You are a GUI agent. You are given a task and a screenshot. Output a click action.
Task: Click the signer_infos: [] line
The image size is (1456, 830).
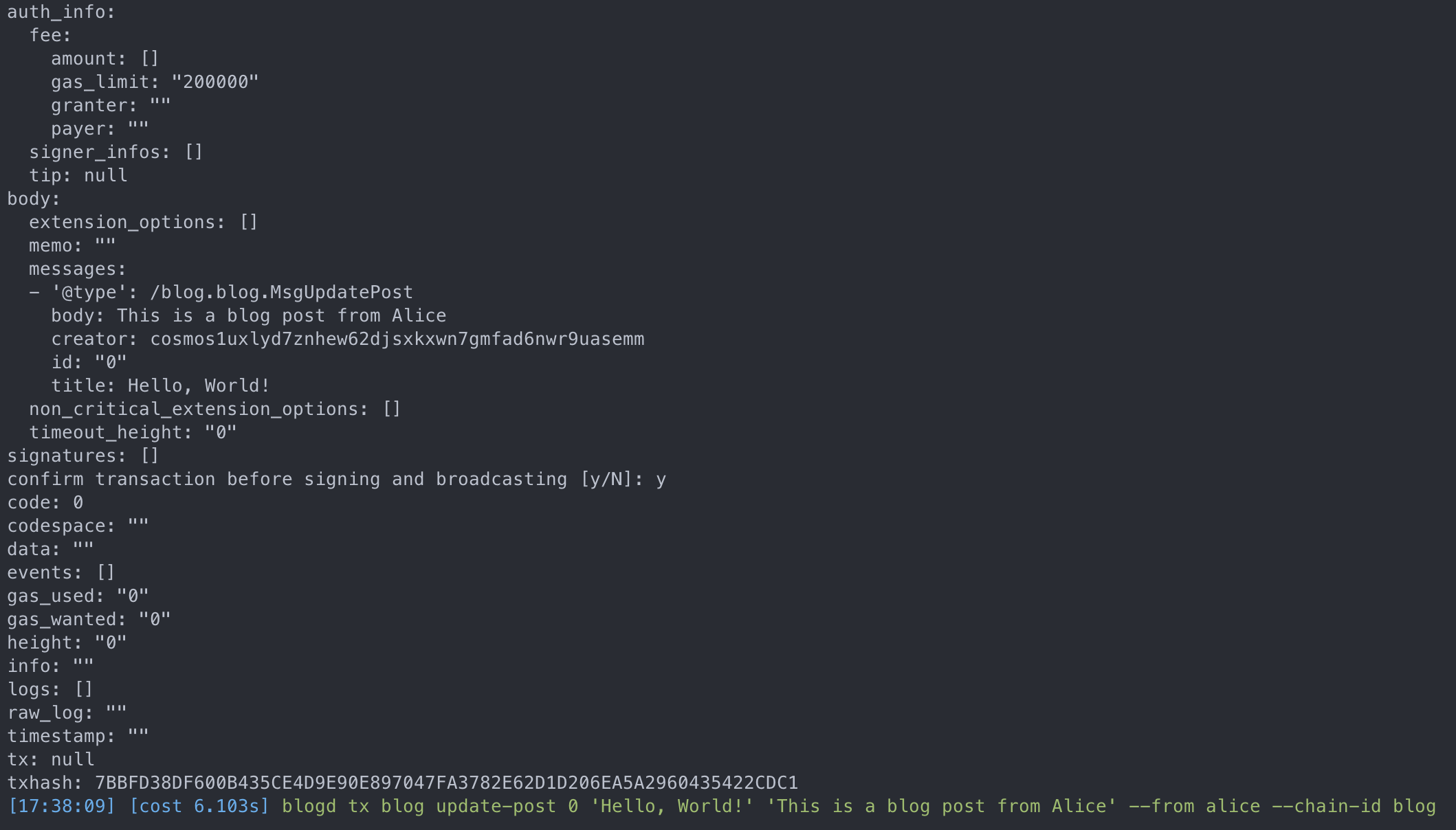(x=116, y=152)
